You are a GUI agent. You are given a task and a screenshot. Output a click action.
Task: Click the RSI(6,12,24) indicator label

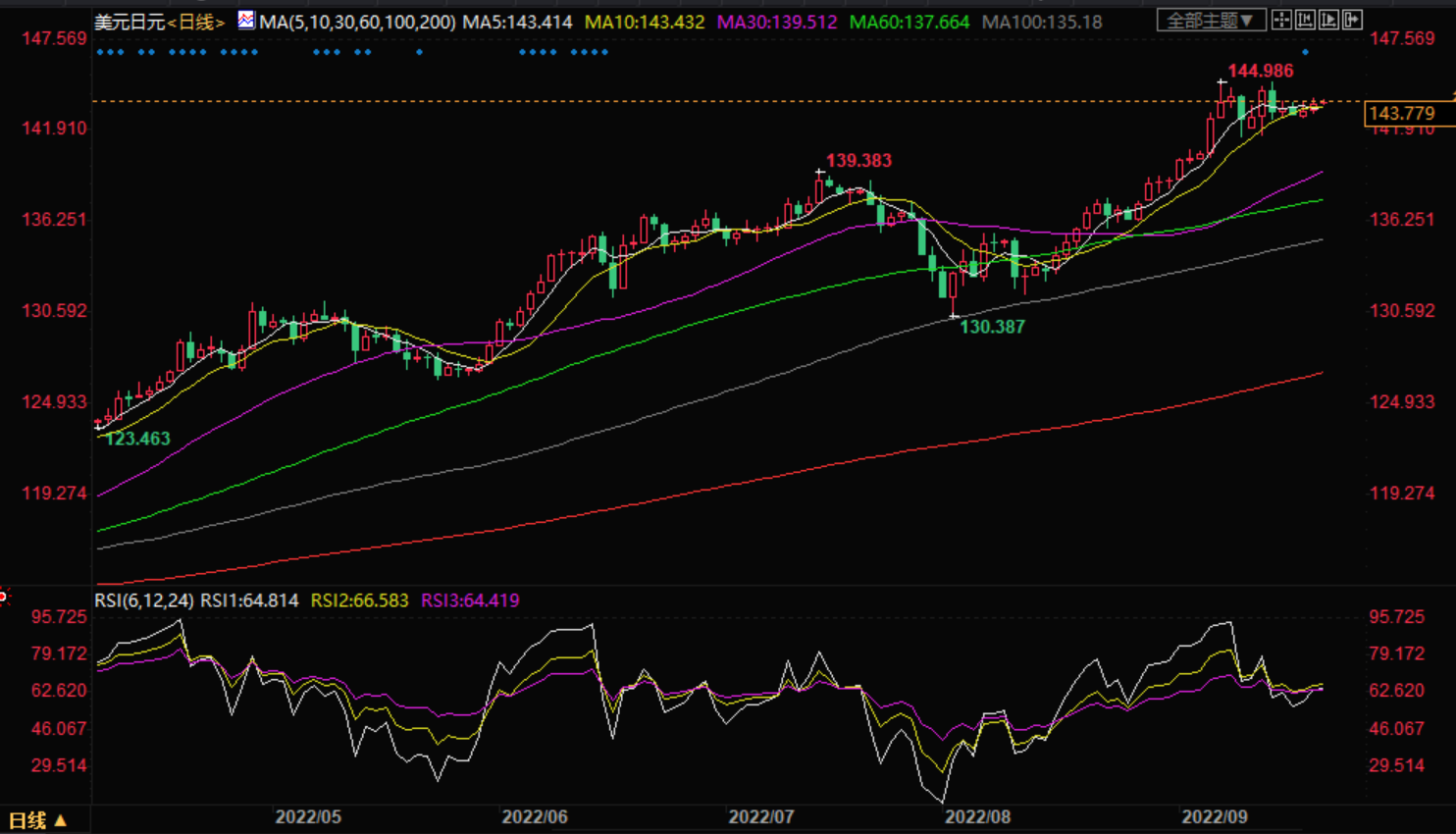144,600
